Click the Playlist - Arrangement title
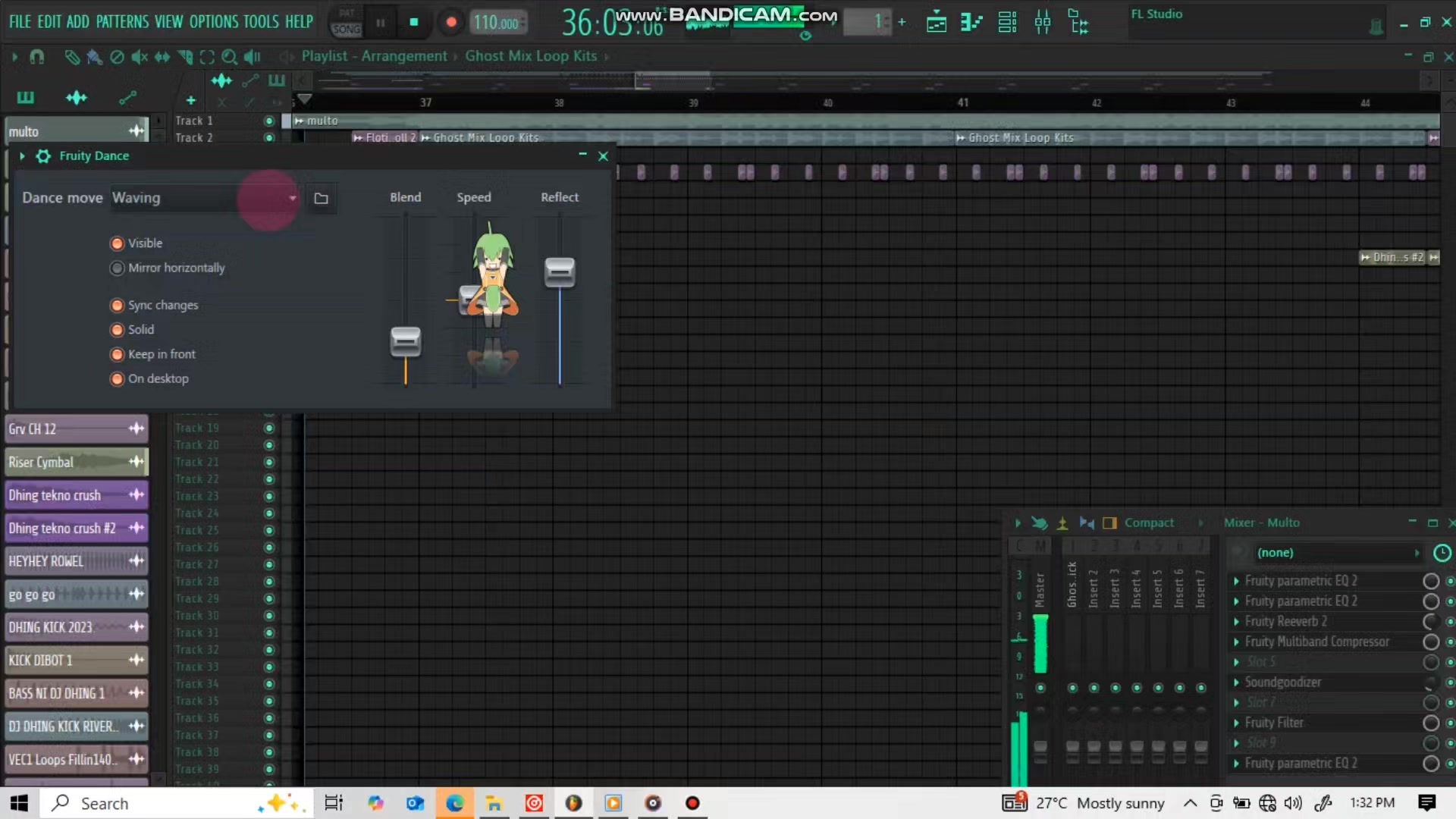The height and width of the screenshot is (819, 1456). 375,56
